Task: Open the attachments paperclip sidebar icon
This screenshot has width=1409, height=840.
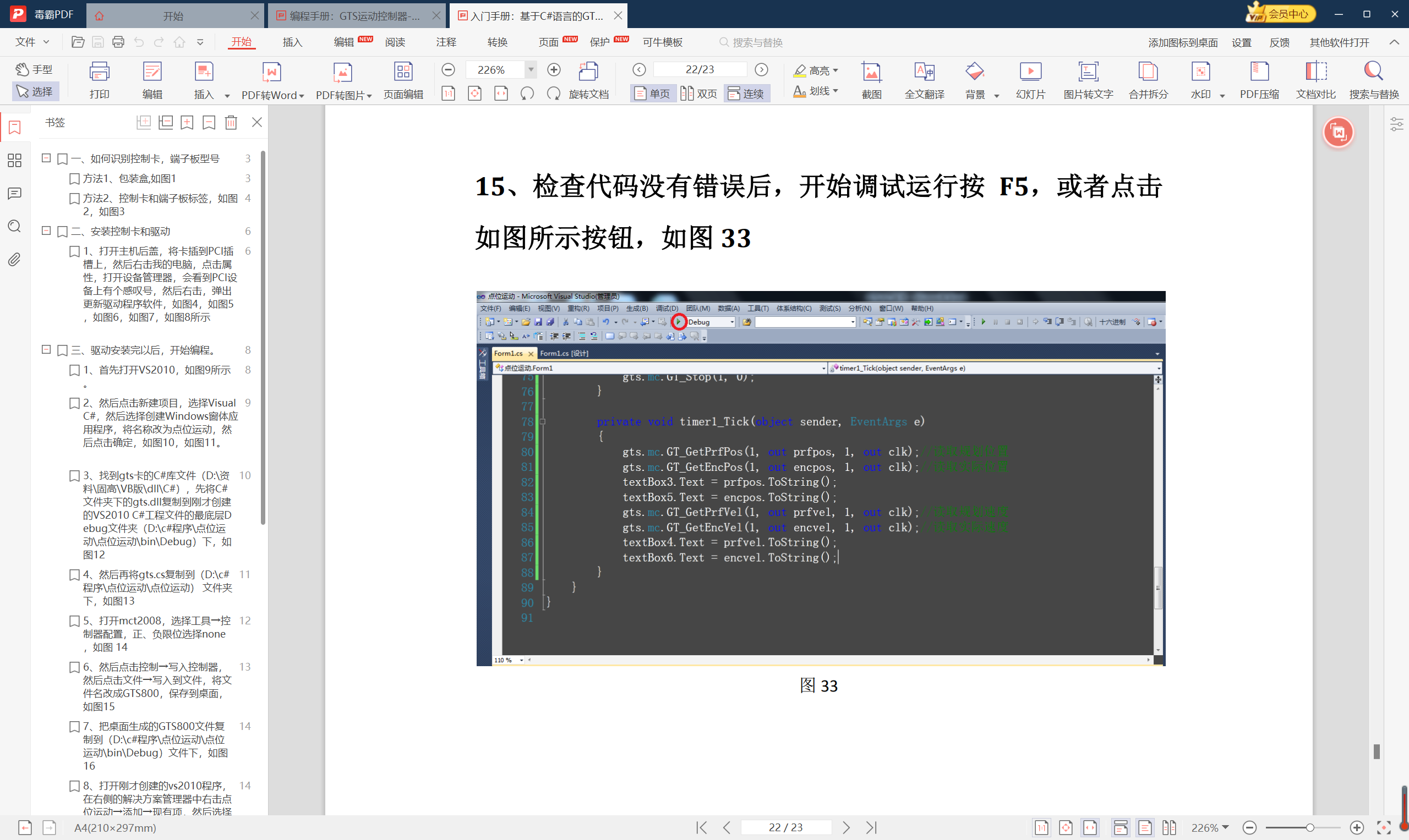Action: tap(15, 260)
